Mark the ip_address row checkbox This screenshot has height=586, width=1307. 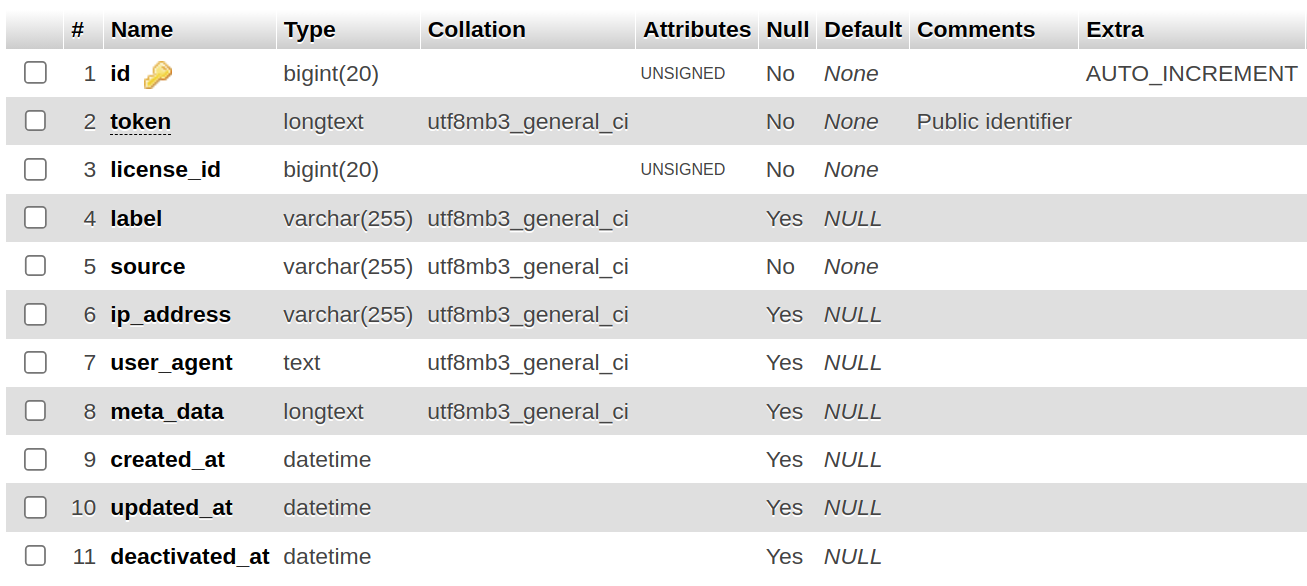[36, 314]
